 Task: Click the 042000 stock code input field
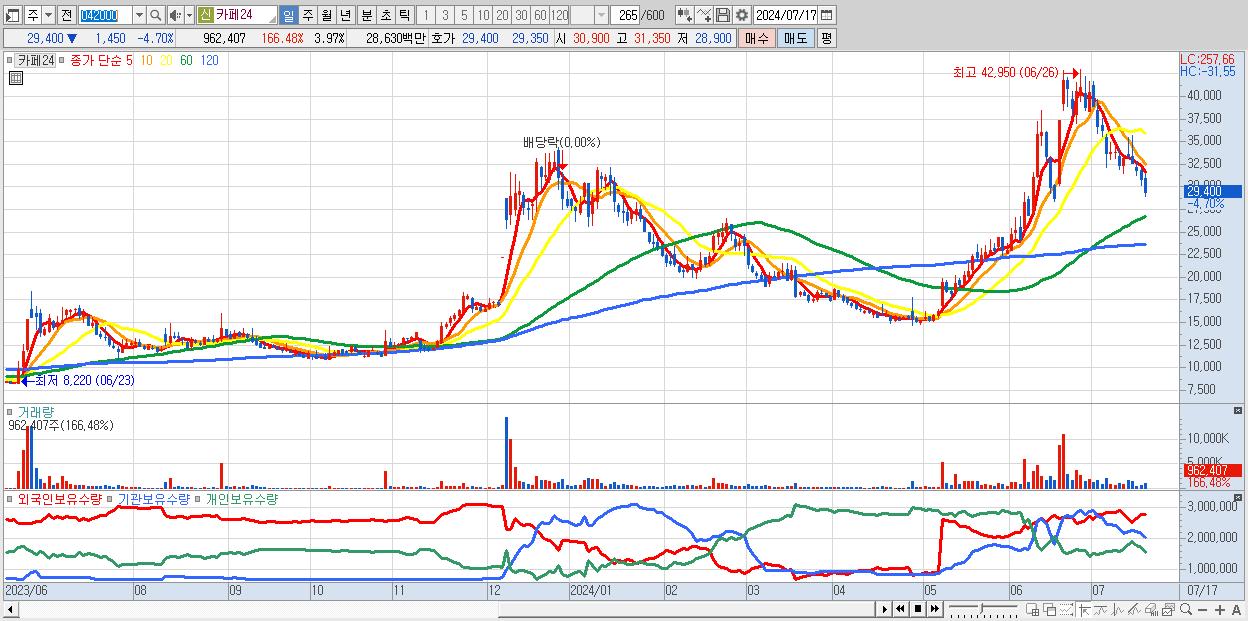click(x=104, y=15)
